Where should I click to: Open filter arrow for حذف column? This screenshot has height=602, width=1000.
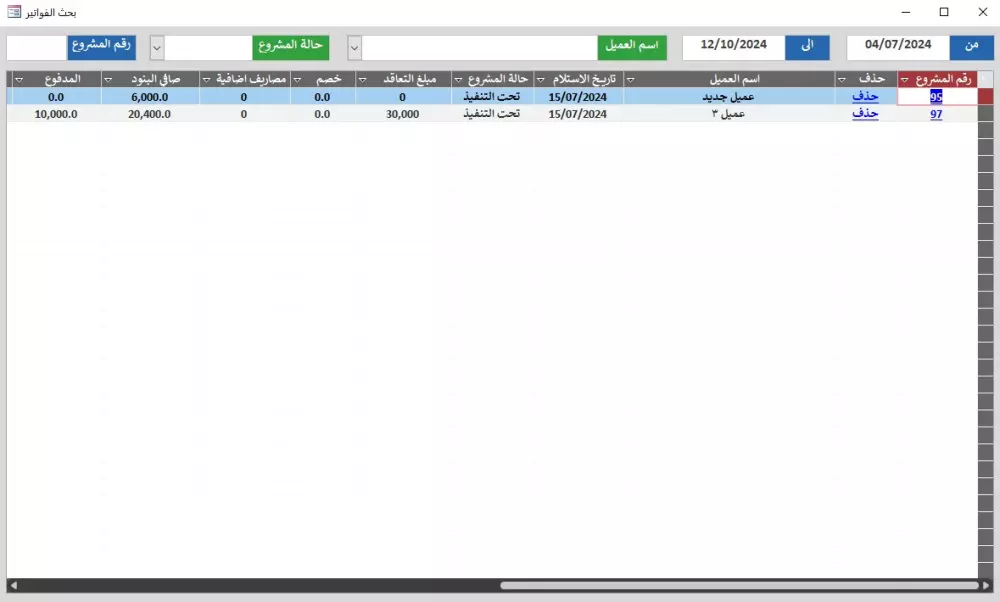[842, 80]
